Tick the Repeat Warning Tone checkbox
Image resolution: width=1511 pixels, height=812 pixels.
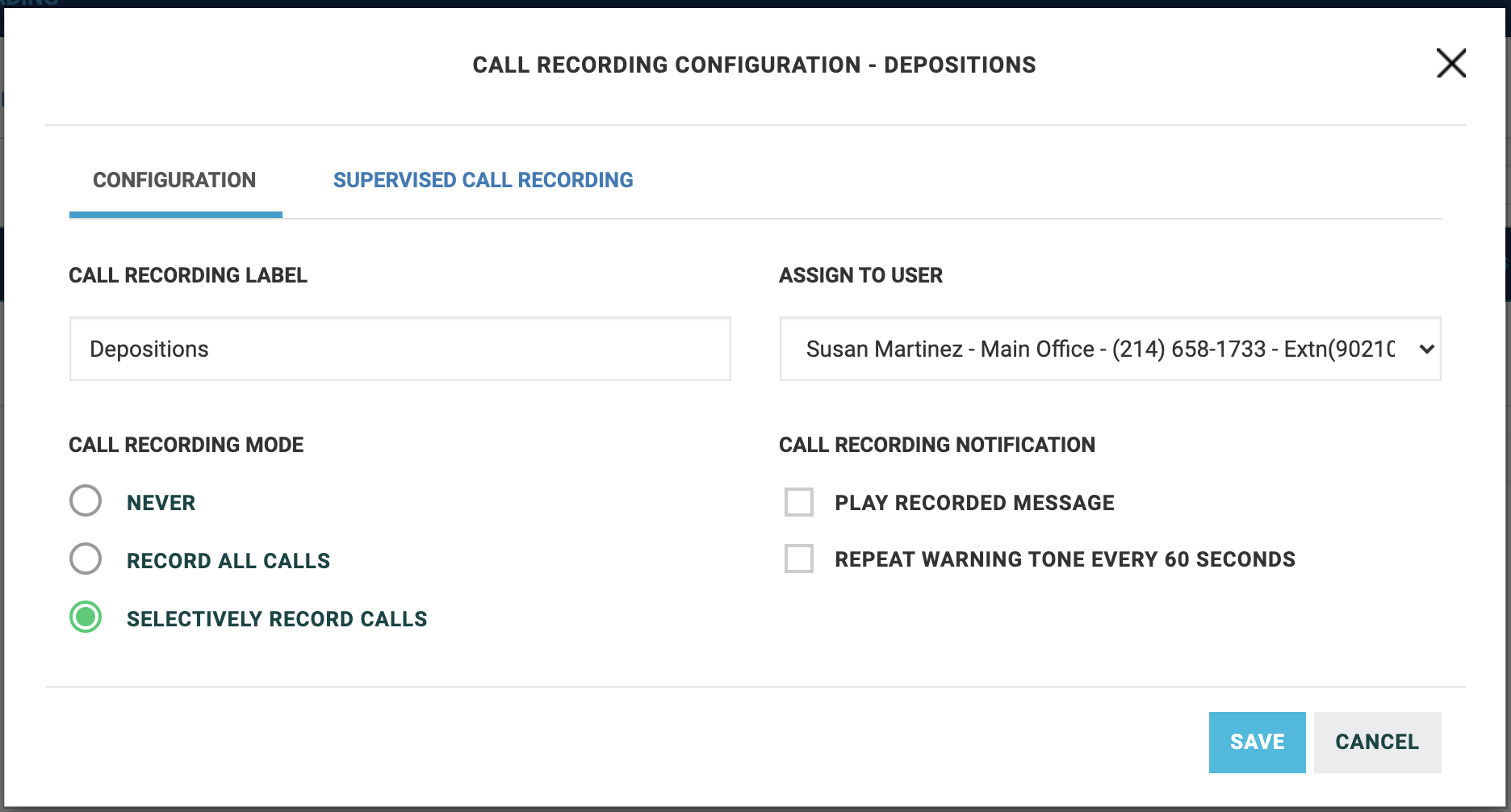tap(799, 559)
